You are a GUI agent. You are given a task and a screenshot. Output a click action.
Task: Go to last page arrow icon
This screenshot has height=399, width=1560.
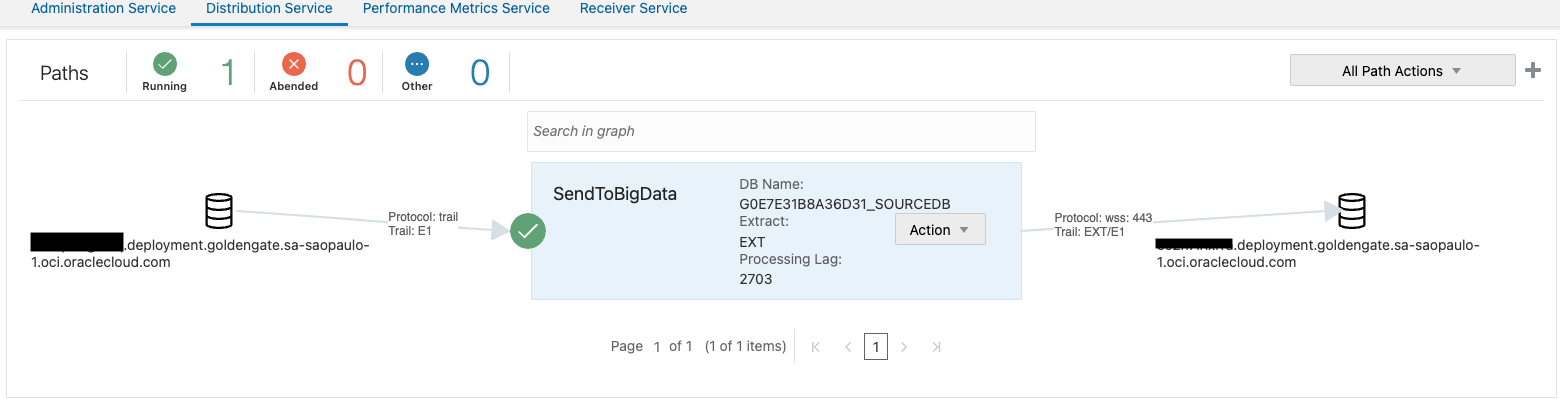click(x=936, y=347)
